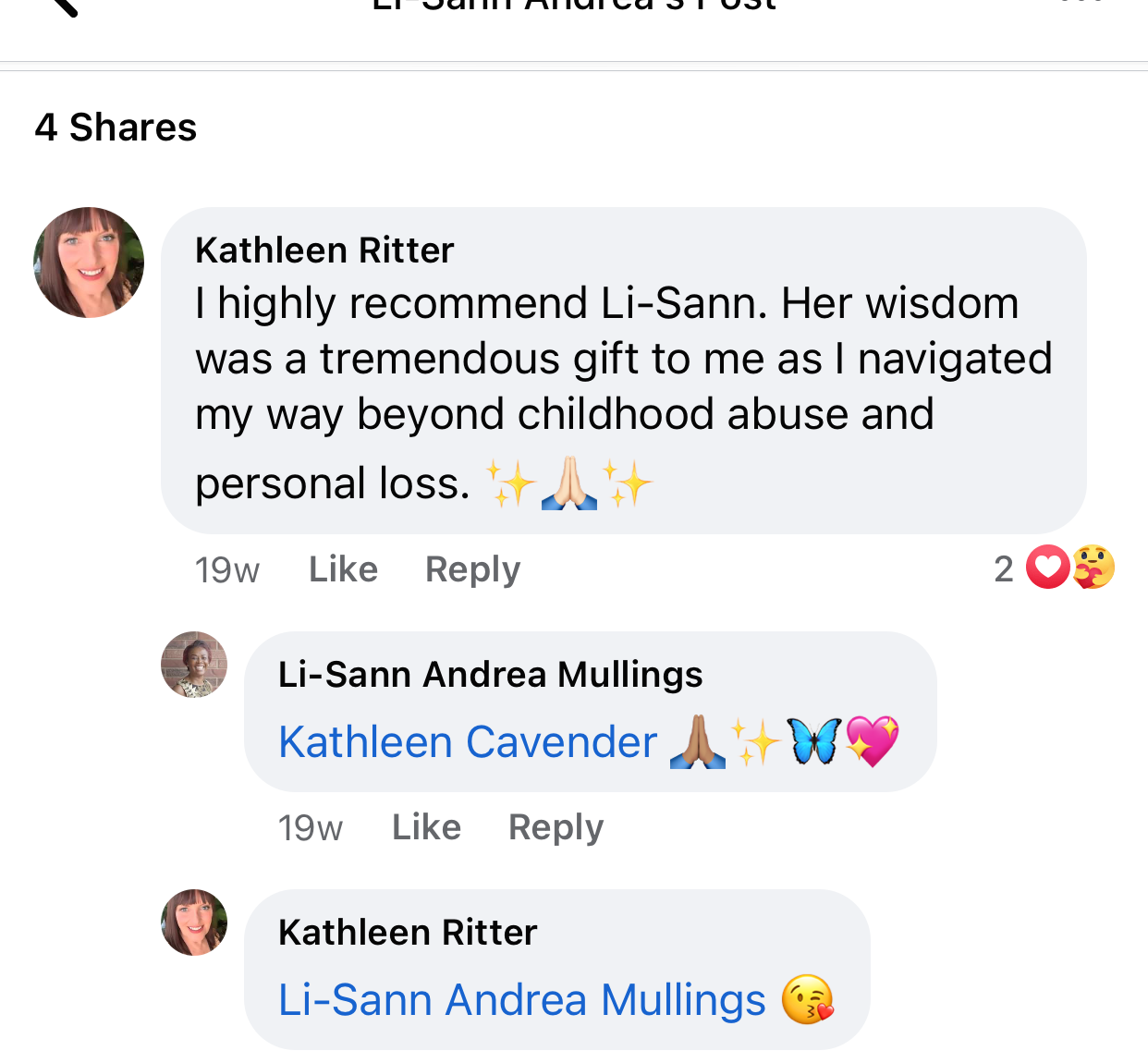
Task: Click Kathleen Ritter's name on the recommendation comment
Action: click(324, 250)
